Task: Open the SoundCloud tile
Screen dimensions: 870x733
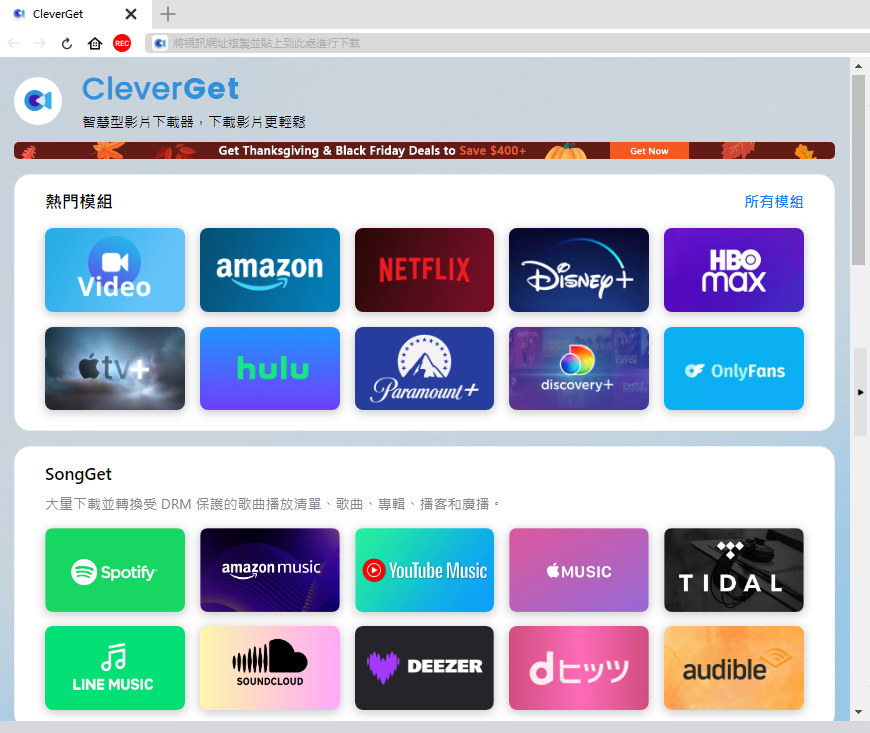Action: pyautogui.click(x=270, y=668)
